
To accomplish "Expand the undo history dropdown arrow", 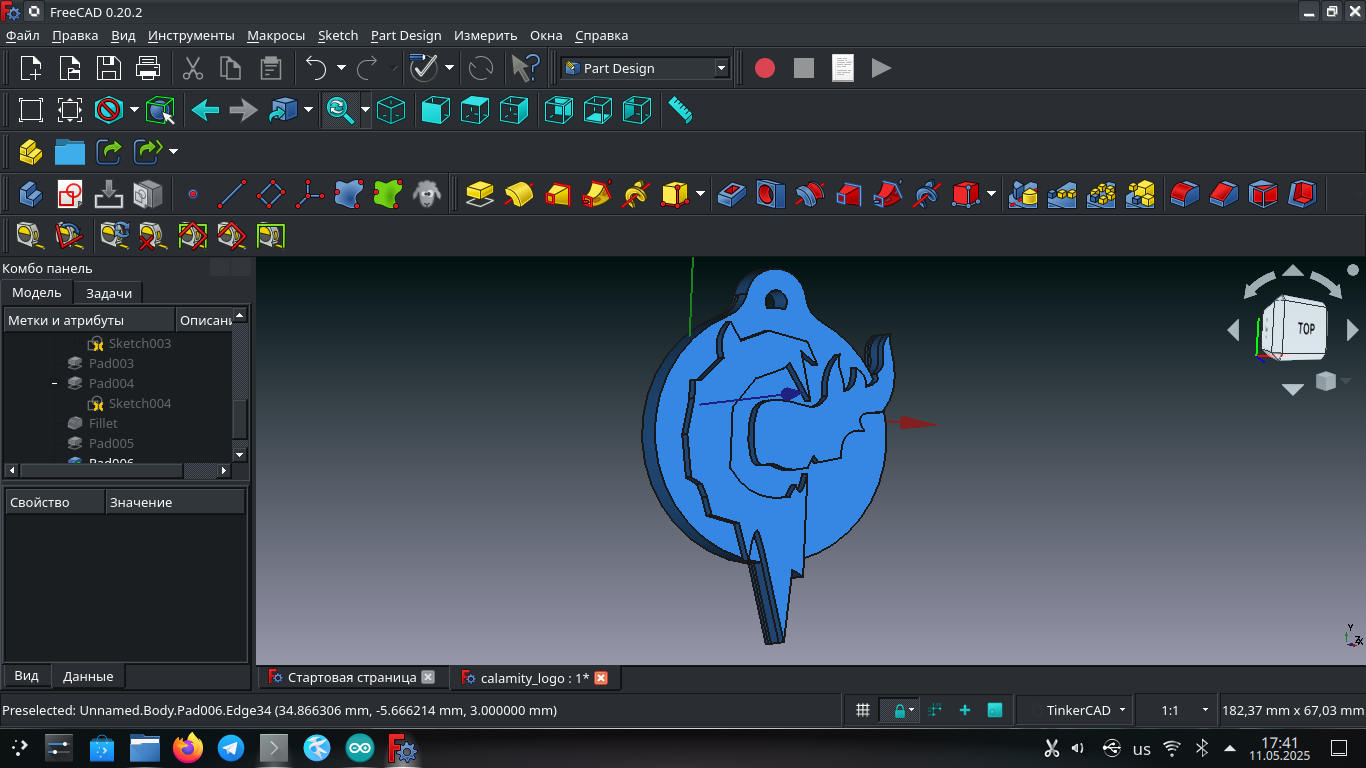I will pos(341,68).
